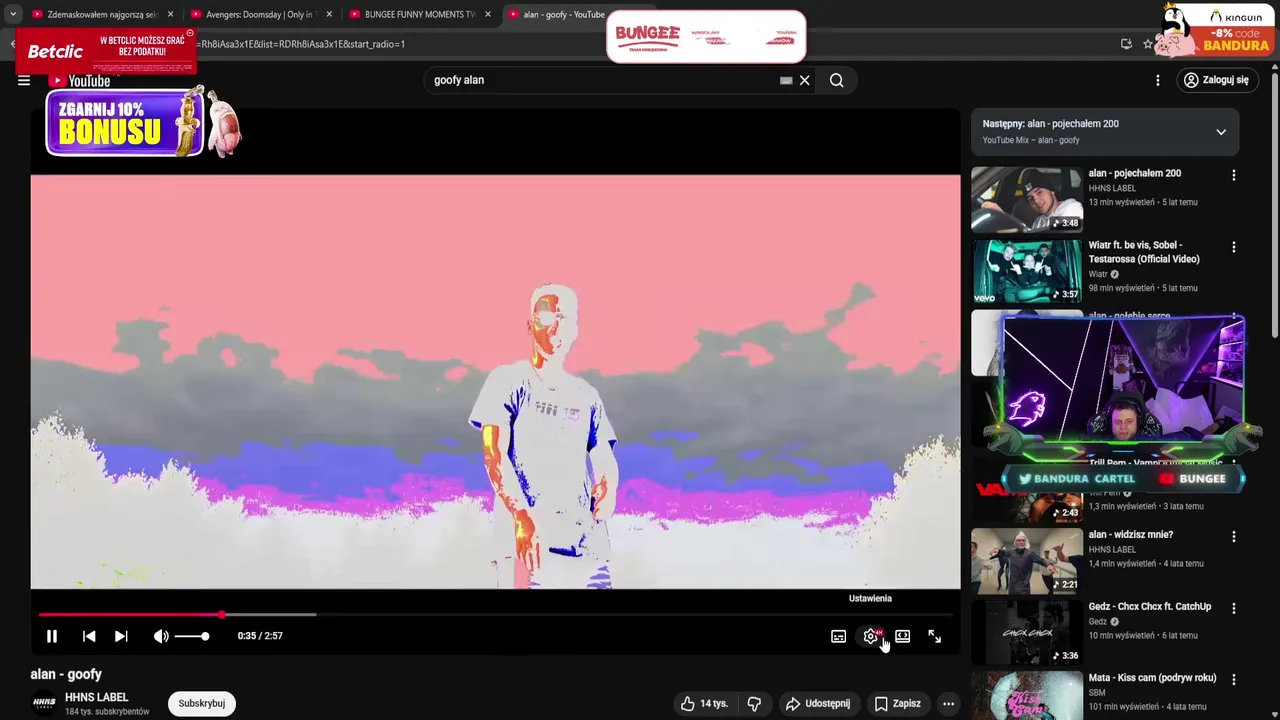Open Gedz - Chcx Chcx thumbnail
1280x720 pixels.
[x=1027, y=632]
